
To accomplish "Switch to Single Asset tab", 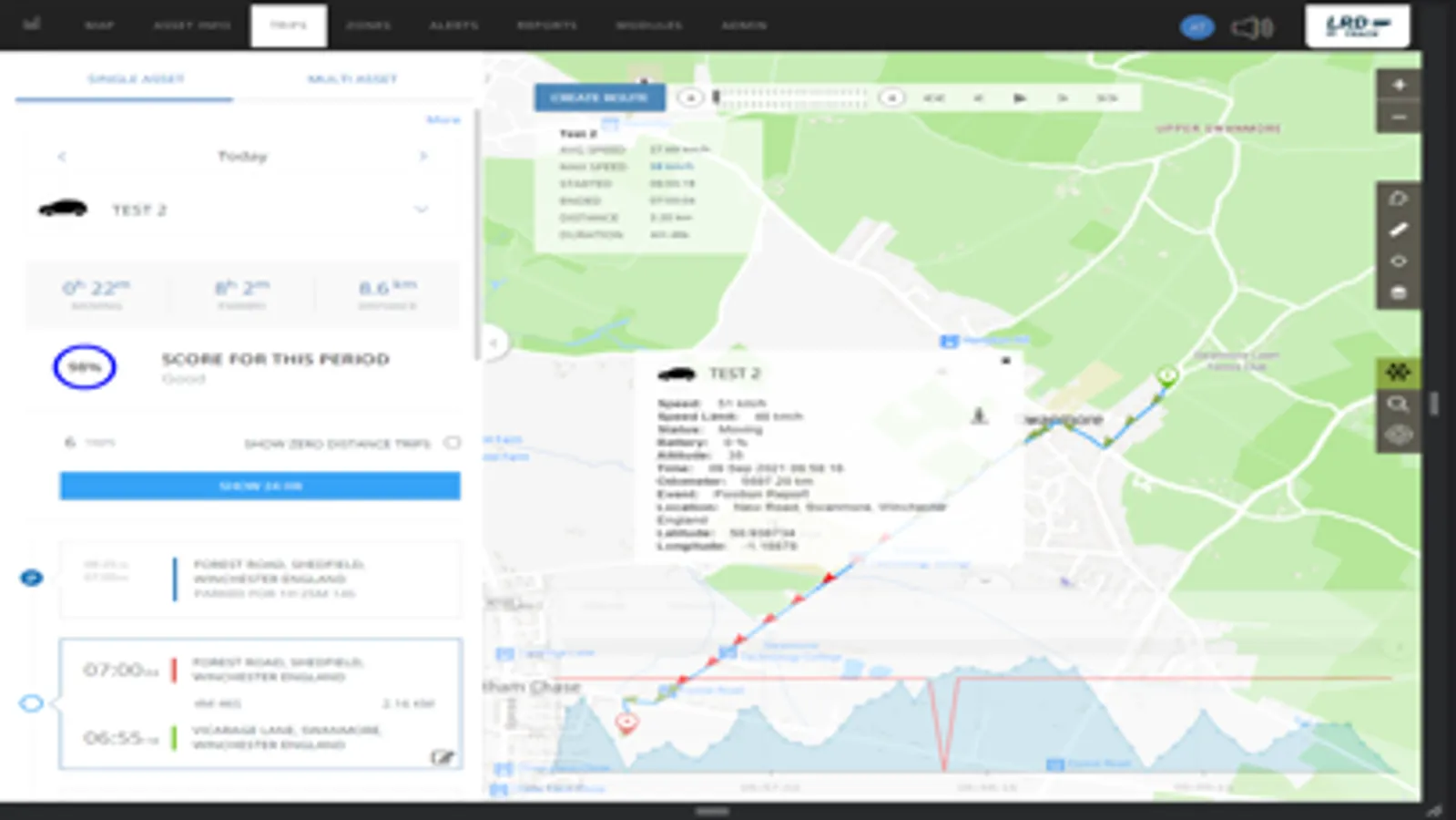I will click(x=136, y=79).
